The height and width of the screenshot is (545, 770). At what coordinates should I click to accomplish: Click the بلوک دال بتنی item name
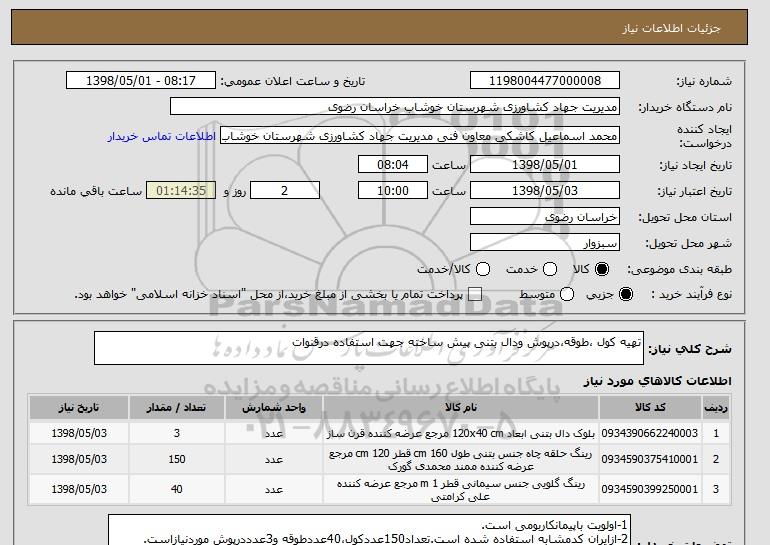(x=461, y=434)
